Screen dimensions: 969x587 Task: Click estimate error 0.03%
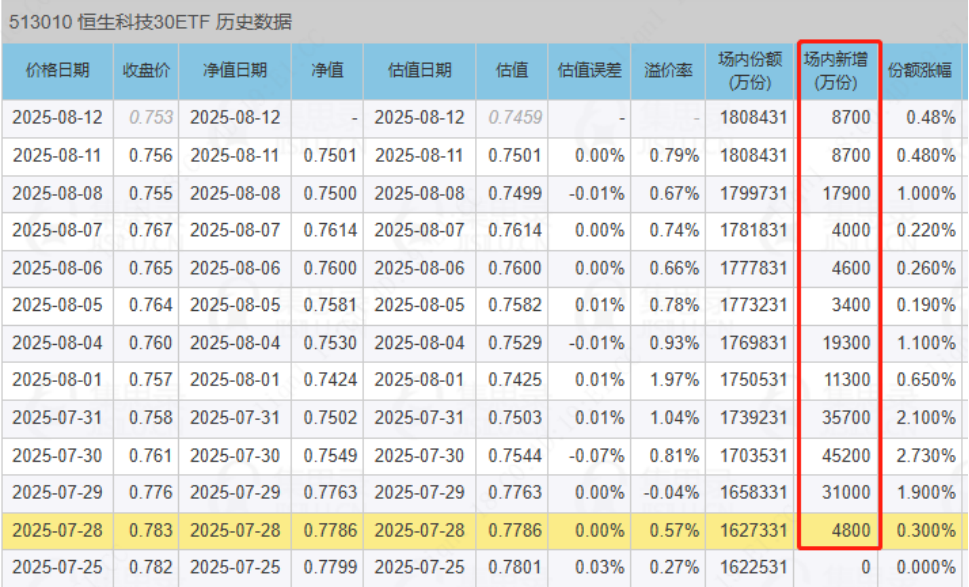tap(599, 567)
